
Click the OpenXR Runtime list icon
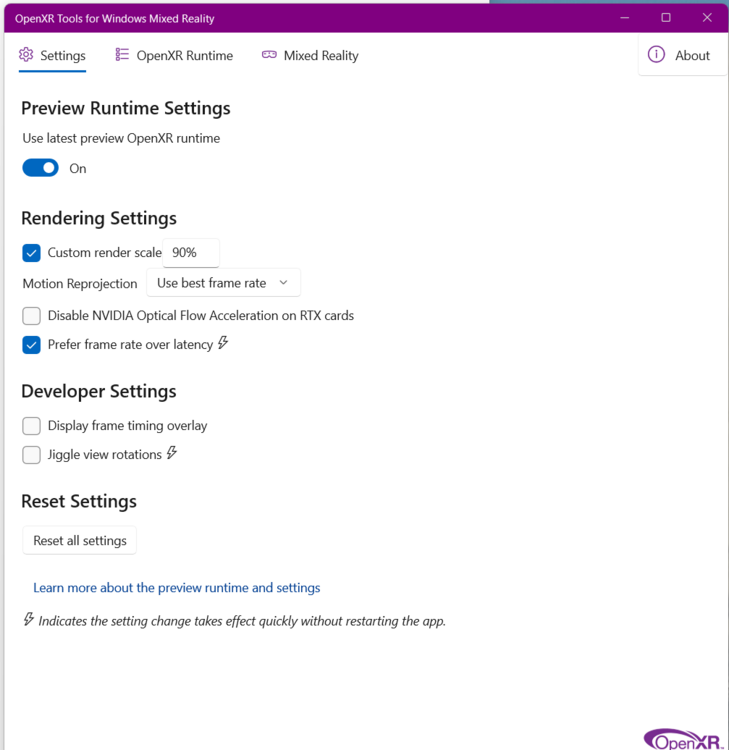[x=122, y=55]
